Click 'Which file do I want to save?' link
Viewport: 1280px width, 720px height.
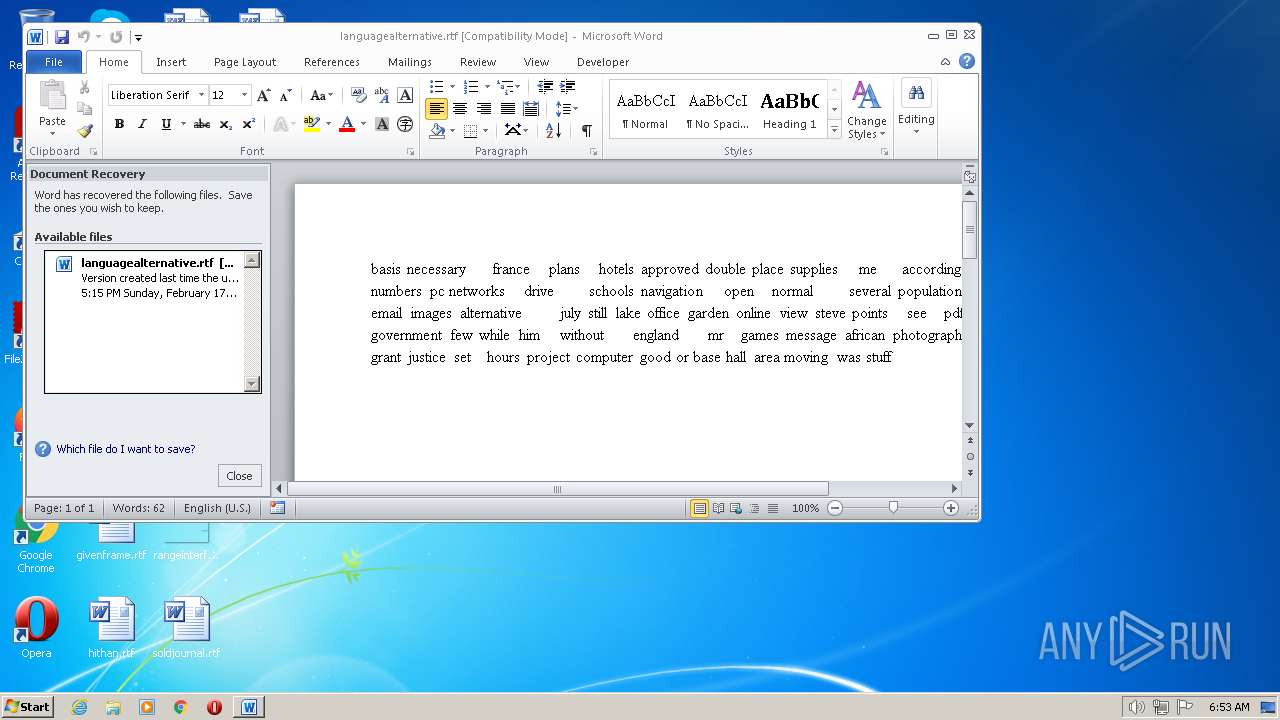coord(126,449)
